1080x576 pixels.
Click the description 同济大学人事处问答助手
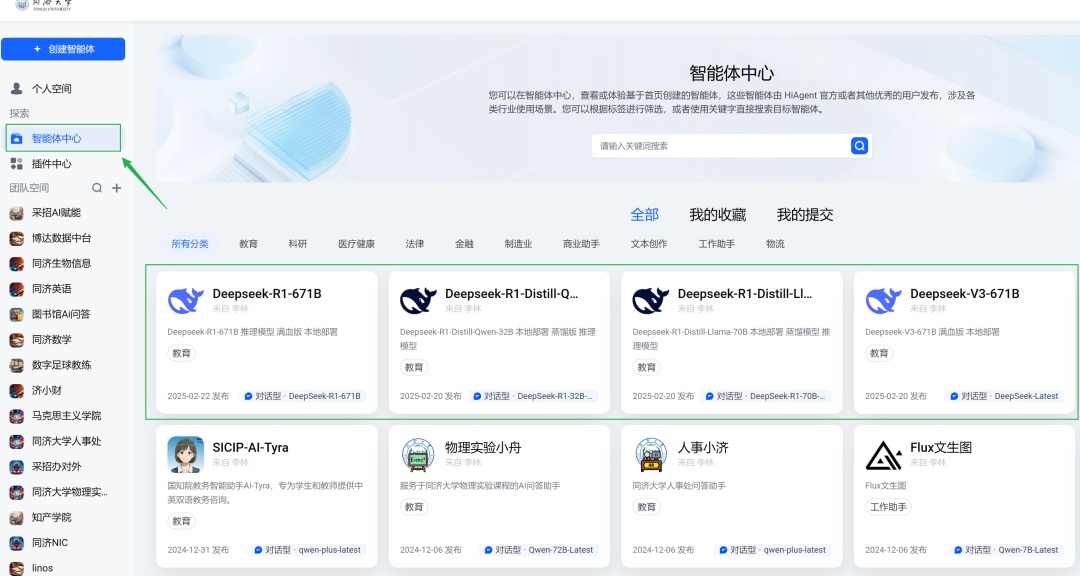pos(679,486)
